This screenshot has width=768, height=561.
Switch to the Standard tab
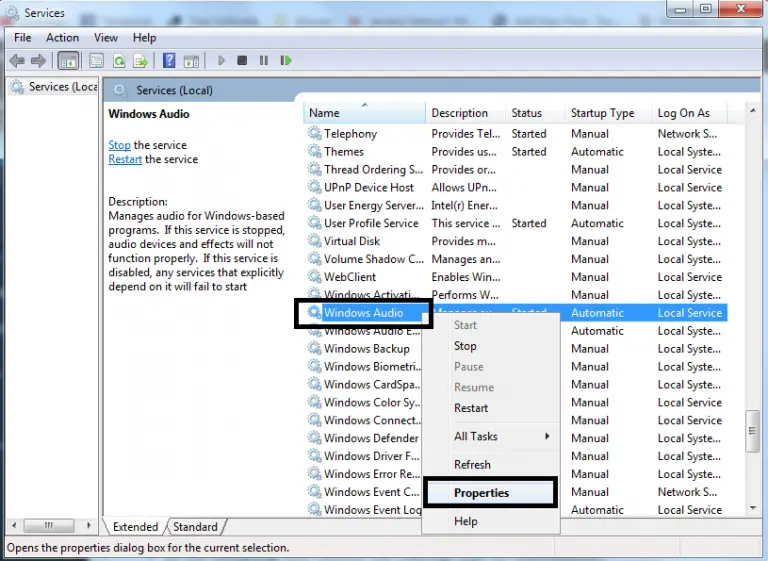click(x=195, y=527)
